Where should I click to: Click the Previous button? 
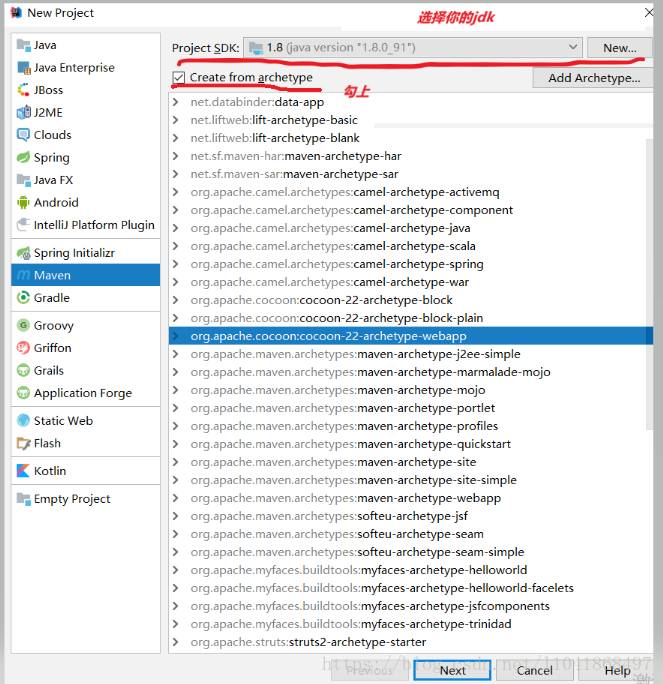click(x=369, y=670)
